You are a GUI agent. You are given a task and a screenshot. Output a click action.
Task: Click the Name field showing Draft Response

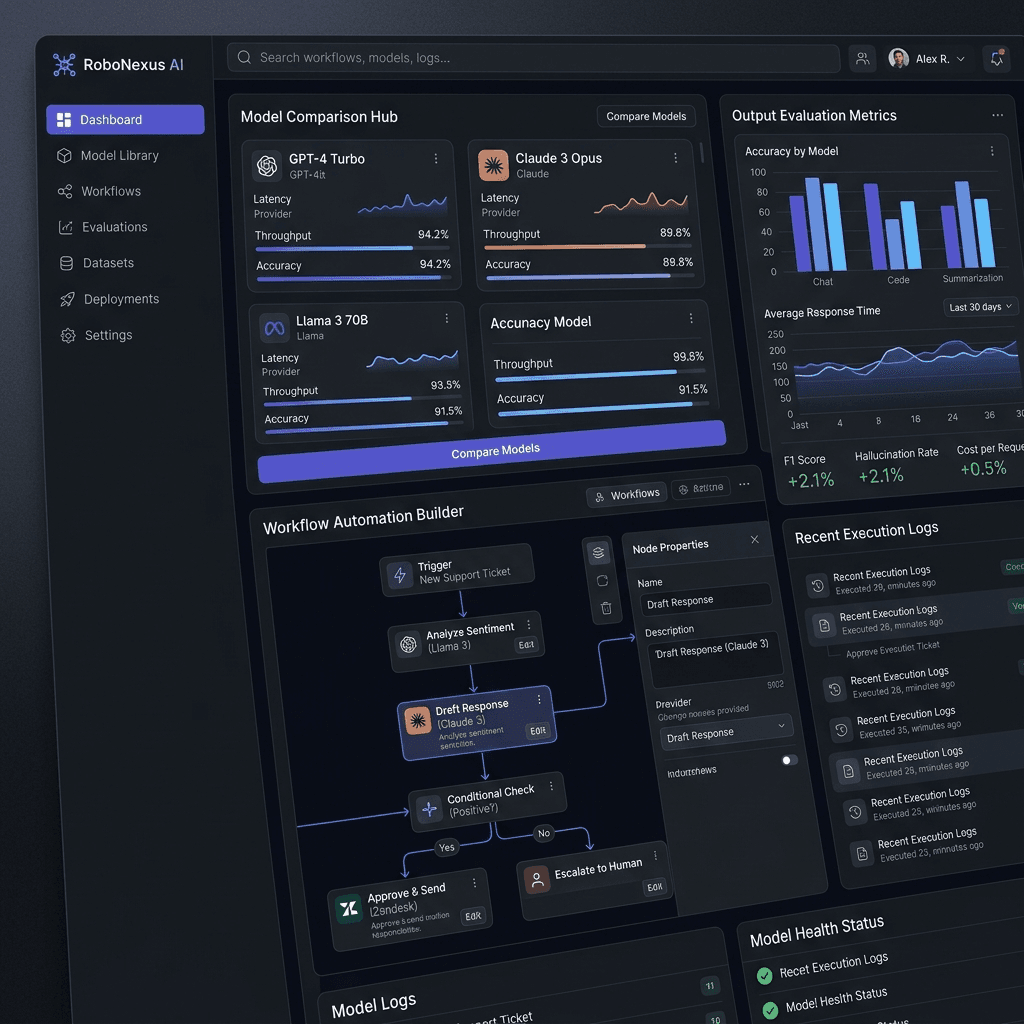(x=706, y=600)
